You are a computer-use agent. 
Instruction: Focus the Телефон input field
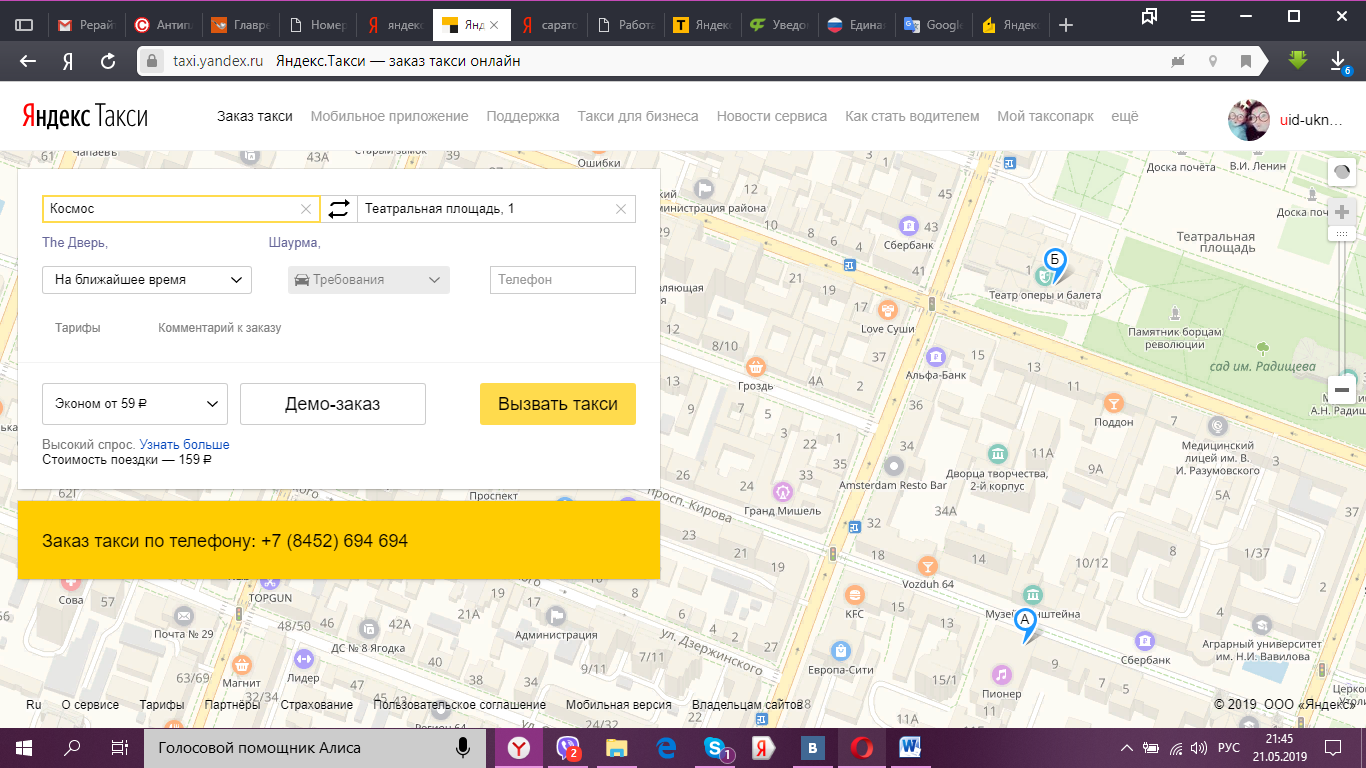click(x=563, y=280)
